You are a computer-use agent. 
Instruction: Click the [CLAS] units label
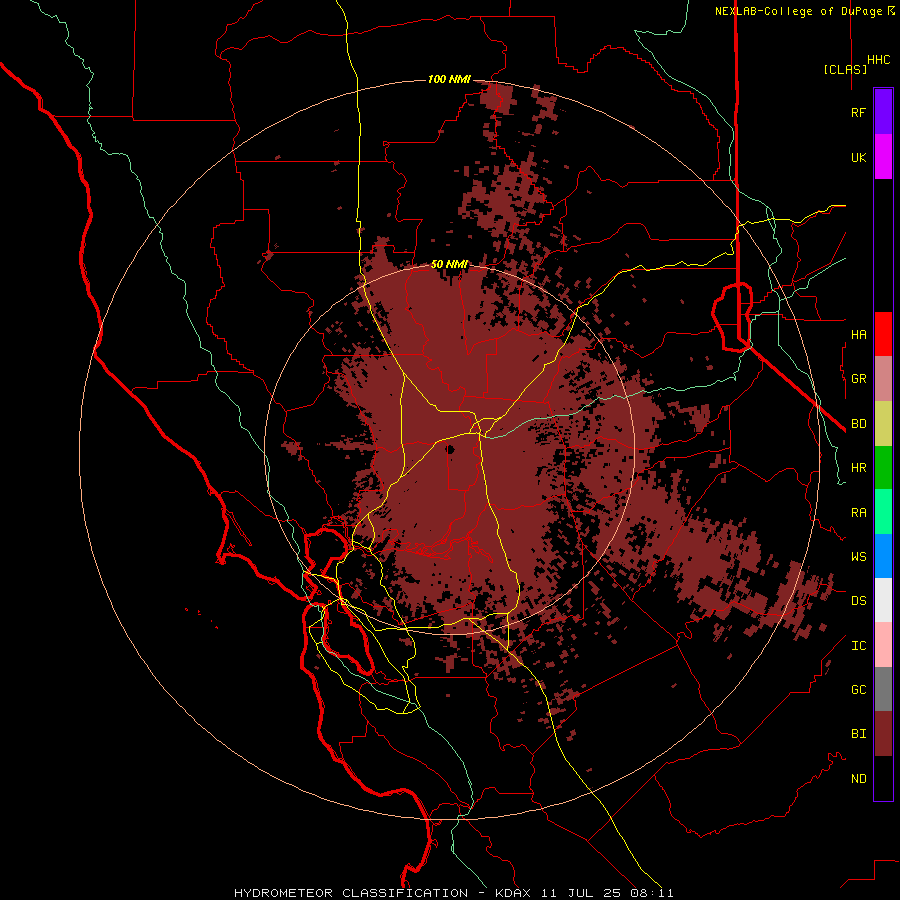pos(845,69)
